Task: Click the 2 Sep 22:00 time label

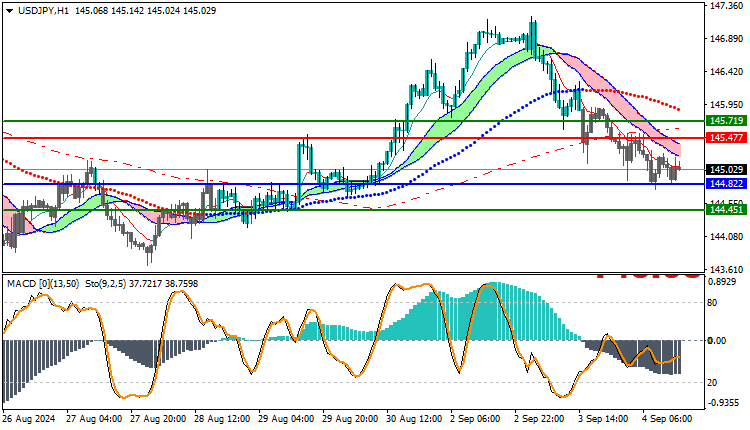Action: [x=540, y=419]
